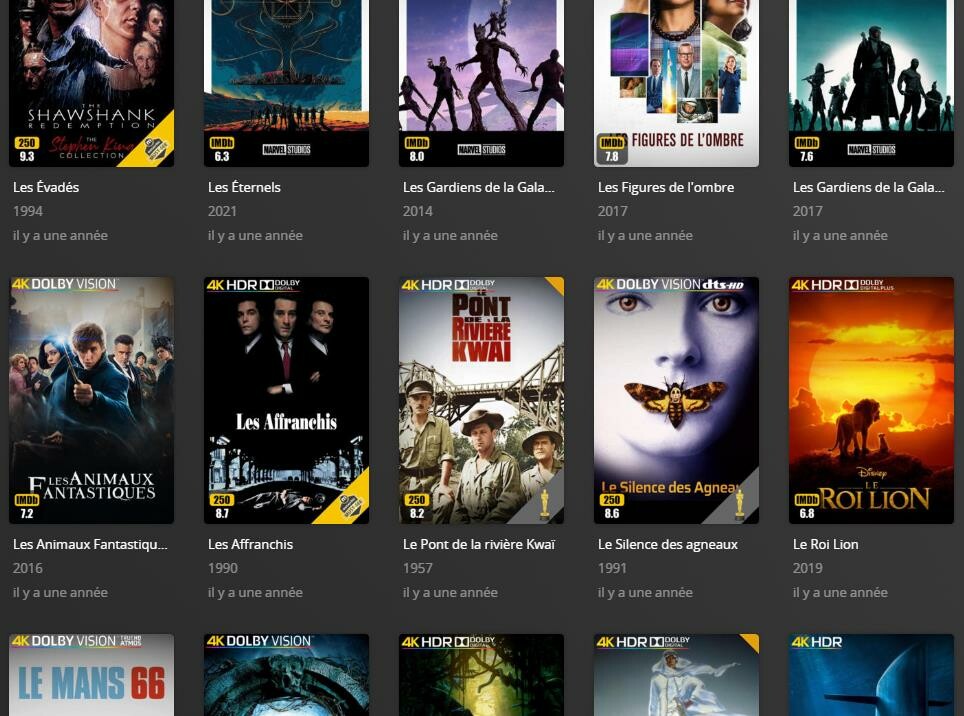Click the Les Affranchis title link
The height and width of the screenshot is (716, 964).
tap(250, 544)
